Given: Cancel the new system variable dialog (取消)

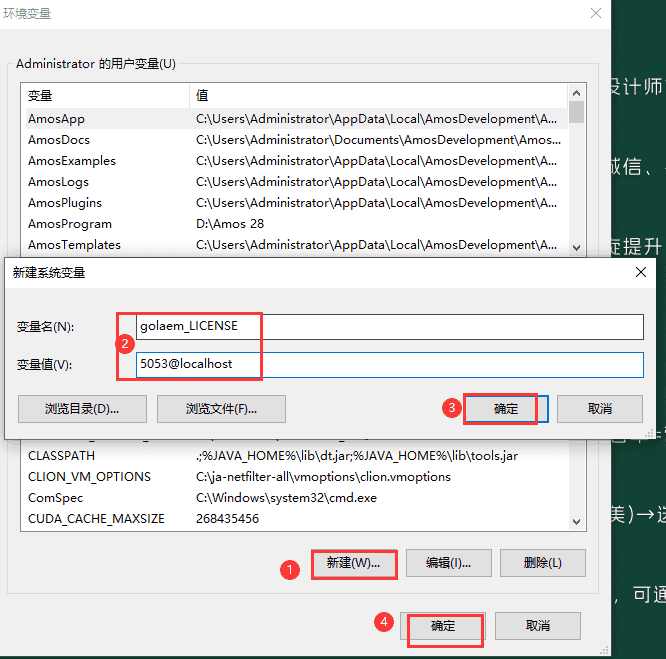Looking at the screenshot, I should click(x=600, y=409).
